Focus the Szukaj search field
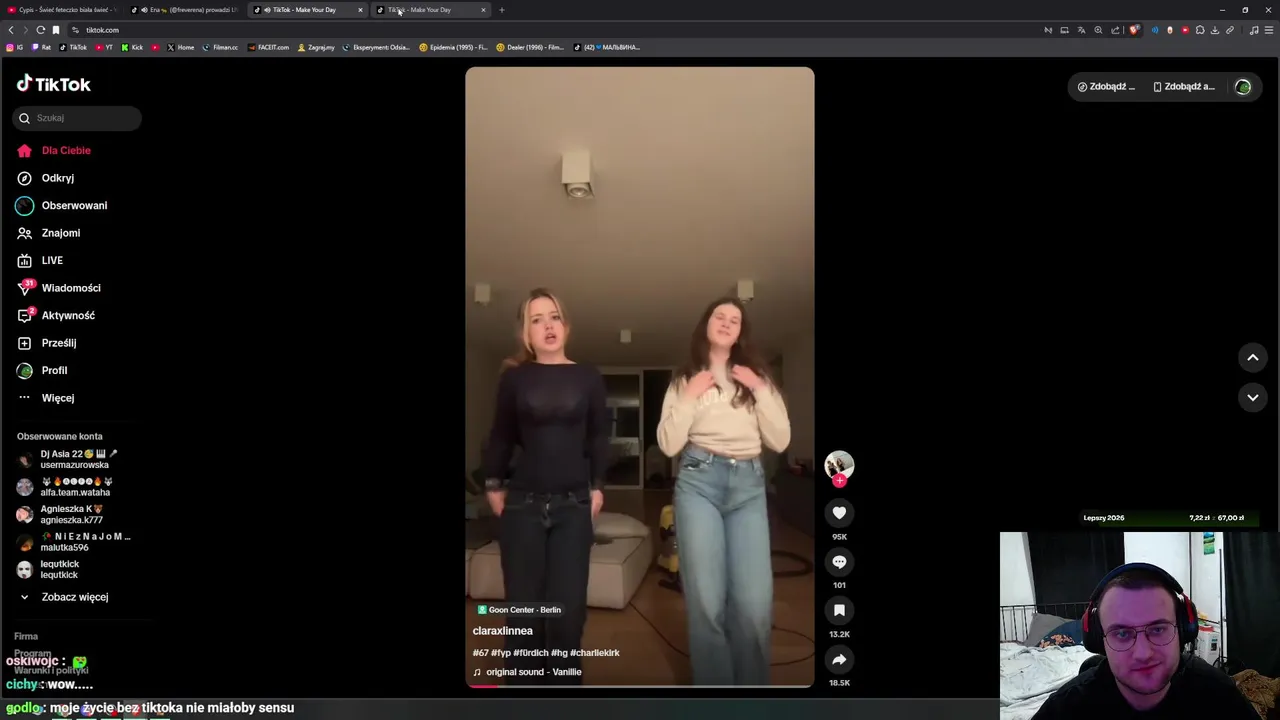Image resolution: width=1280 pixels, height=720 pixels. [x=77, y=118]
